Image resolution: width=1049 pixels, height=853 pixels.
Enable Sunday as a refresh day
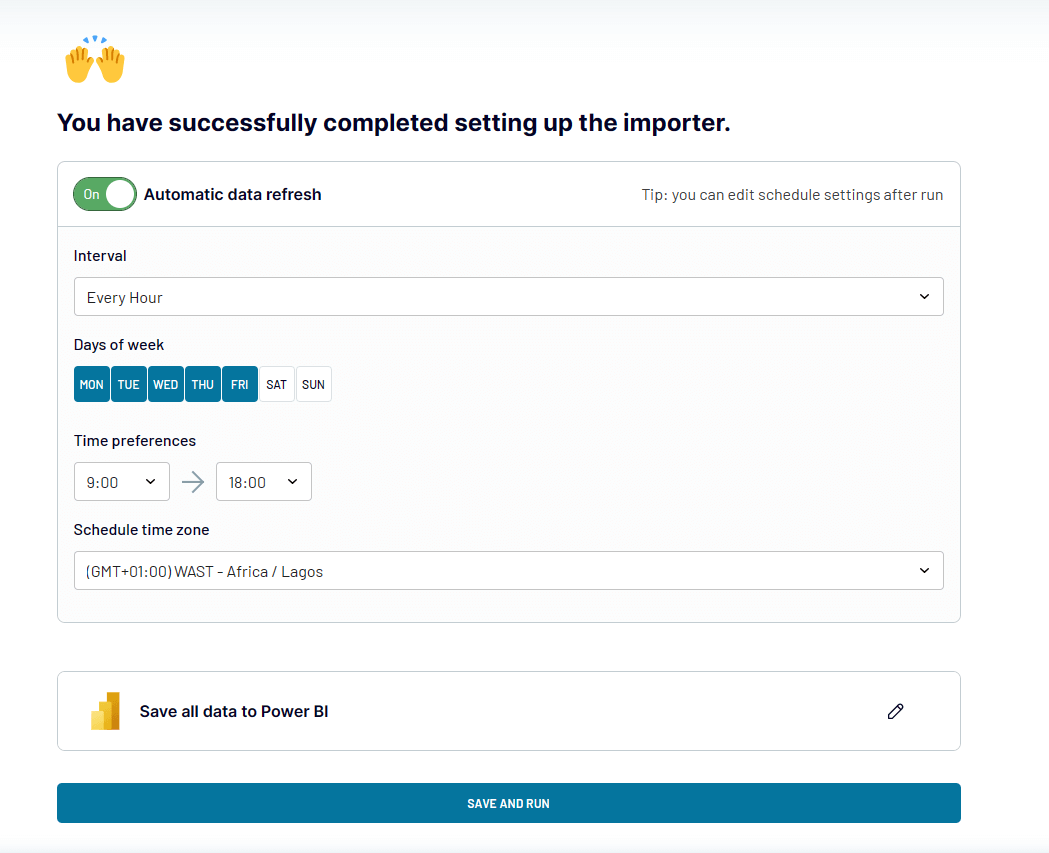pyautogui.click(x=313, y=384)
